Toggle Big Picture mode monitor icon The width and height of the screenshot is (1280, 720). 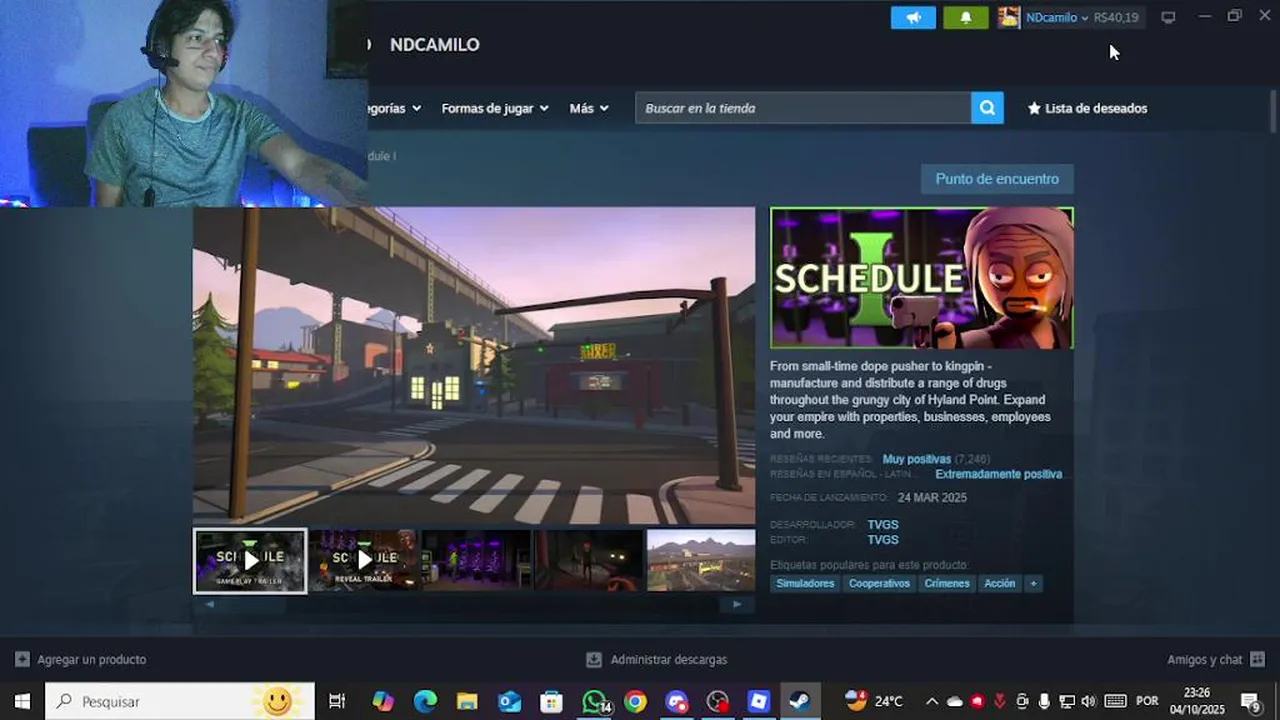coord(1168,17)
